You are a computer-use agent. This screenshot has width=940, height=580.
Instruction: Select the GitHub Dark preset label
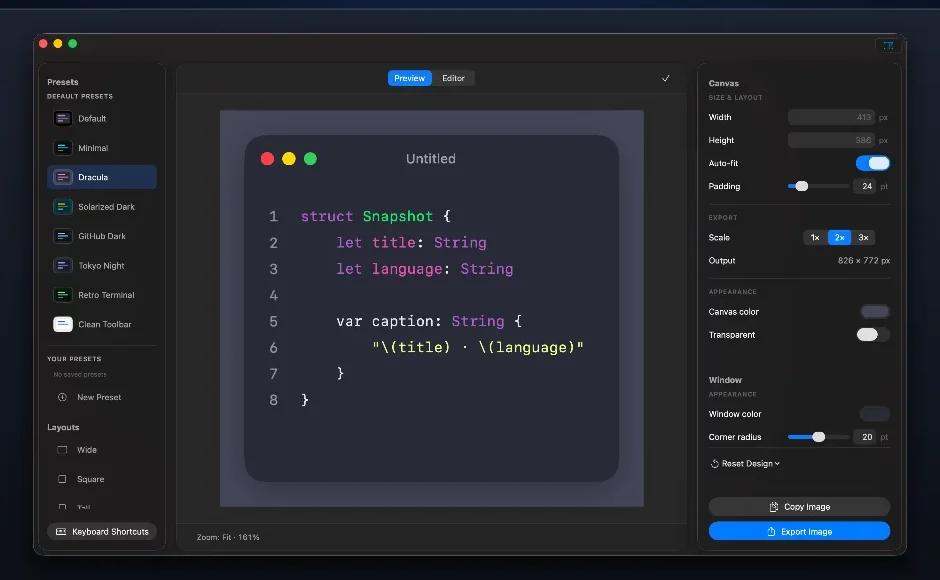(x=102, y=236)
